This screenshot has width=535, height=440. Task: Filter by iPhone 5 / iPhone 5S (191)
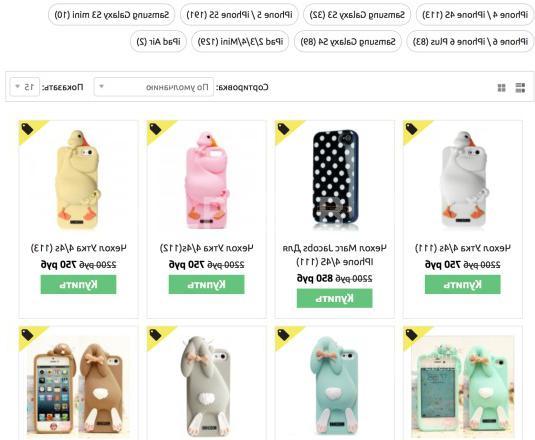coord(239,15)
